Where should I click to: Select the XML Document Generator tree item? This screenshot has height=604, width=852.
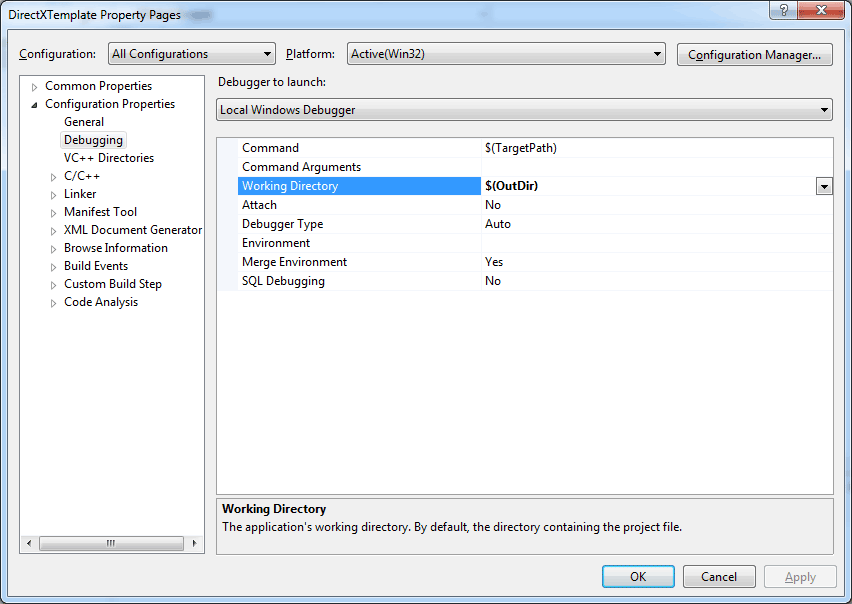(133, 229)
